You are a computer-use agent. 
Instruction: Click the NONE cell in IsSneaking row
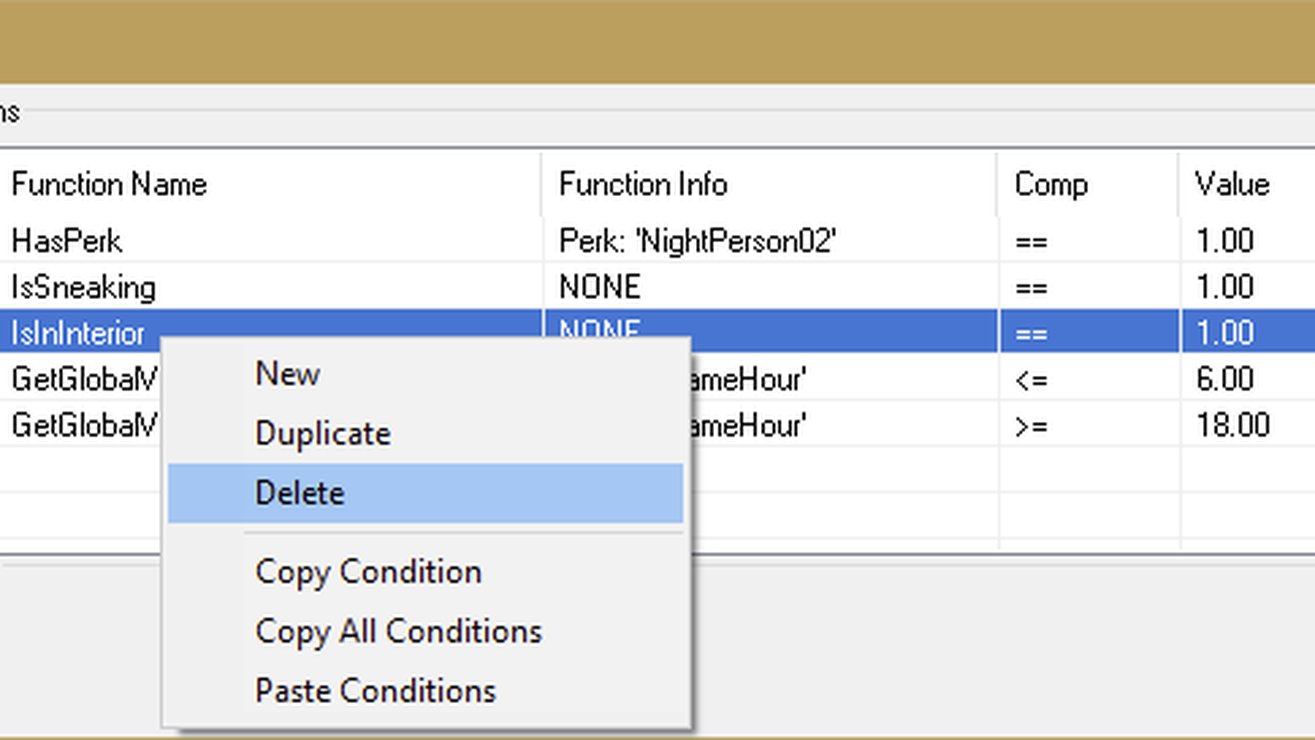(599, 288)
